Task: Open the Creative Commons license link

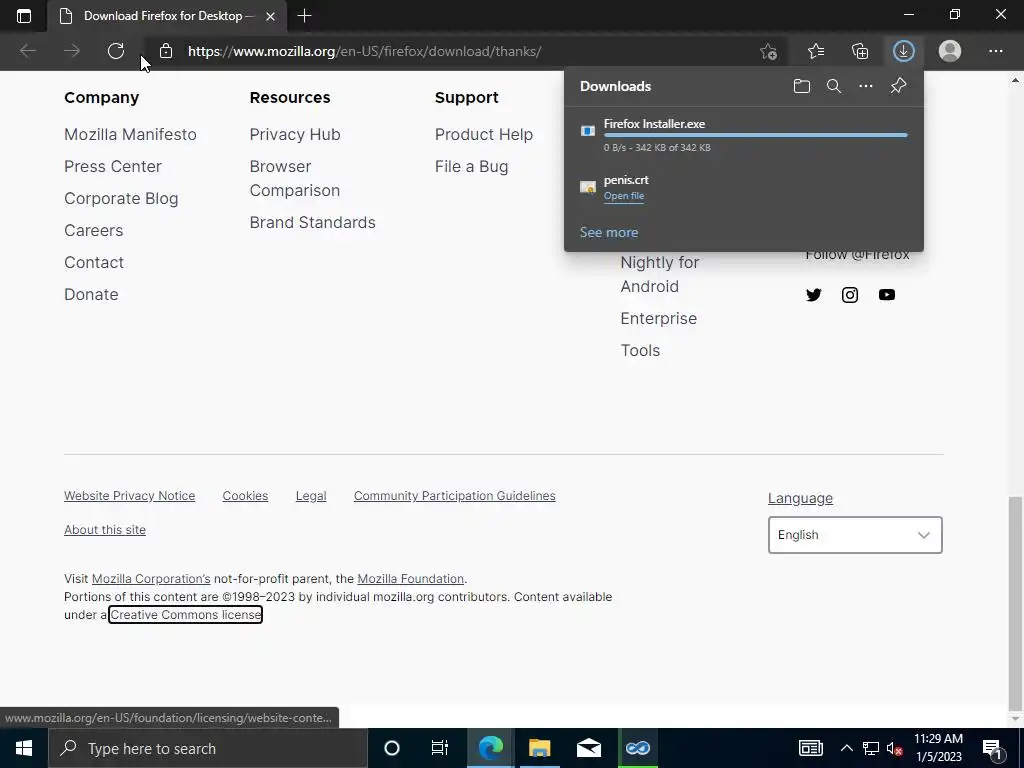Action: 185,615
